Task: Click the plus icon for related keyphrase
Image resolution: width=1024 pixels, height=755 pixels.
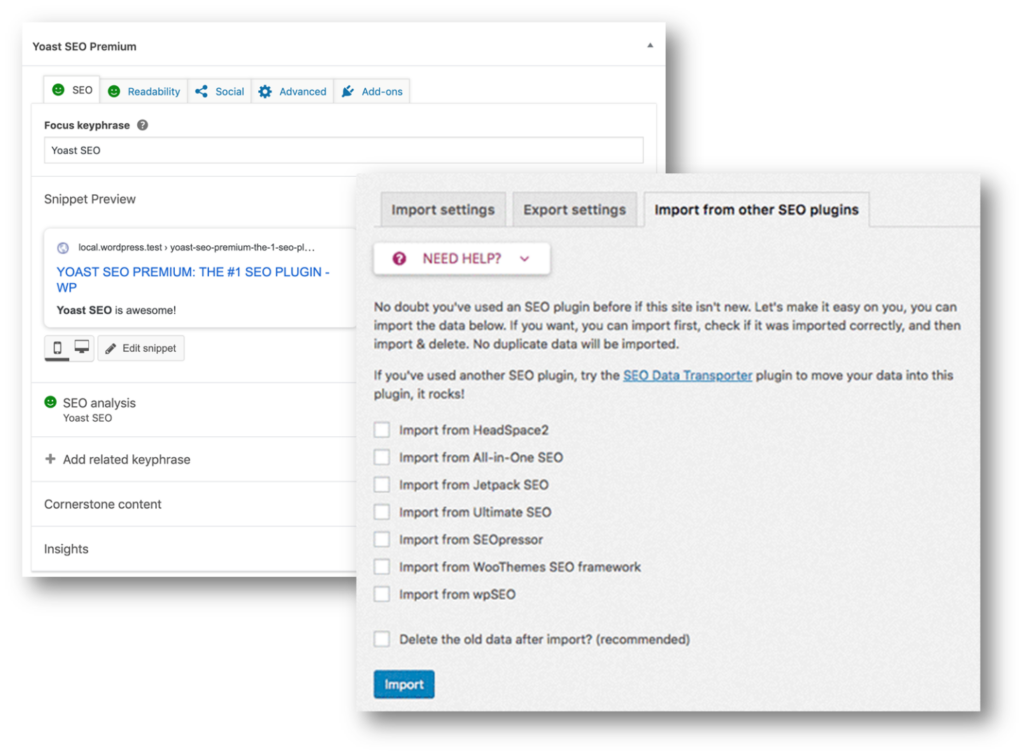Action: [x=50, y=460]
